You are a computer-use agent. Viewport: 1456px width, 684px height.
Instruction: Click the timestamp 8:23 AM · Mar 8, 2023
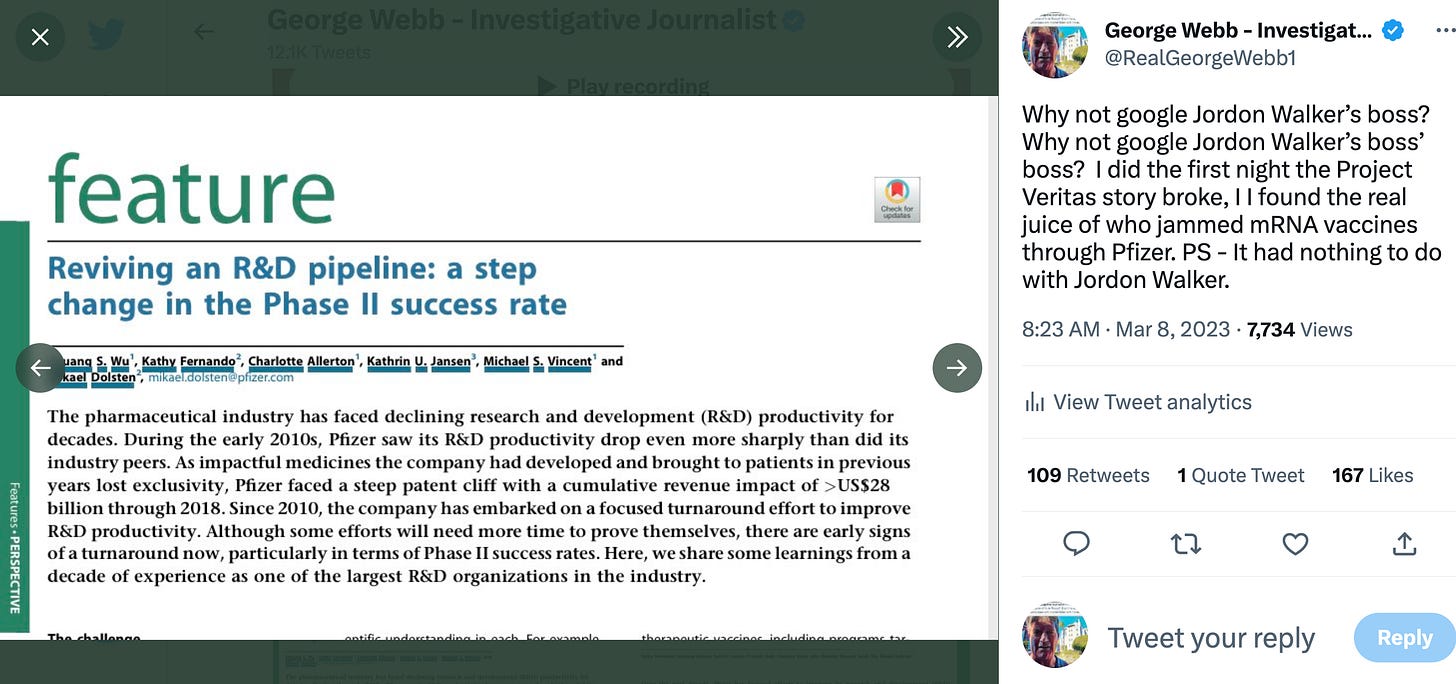pos(1128,330)
